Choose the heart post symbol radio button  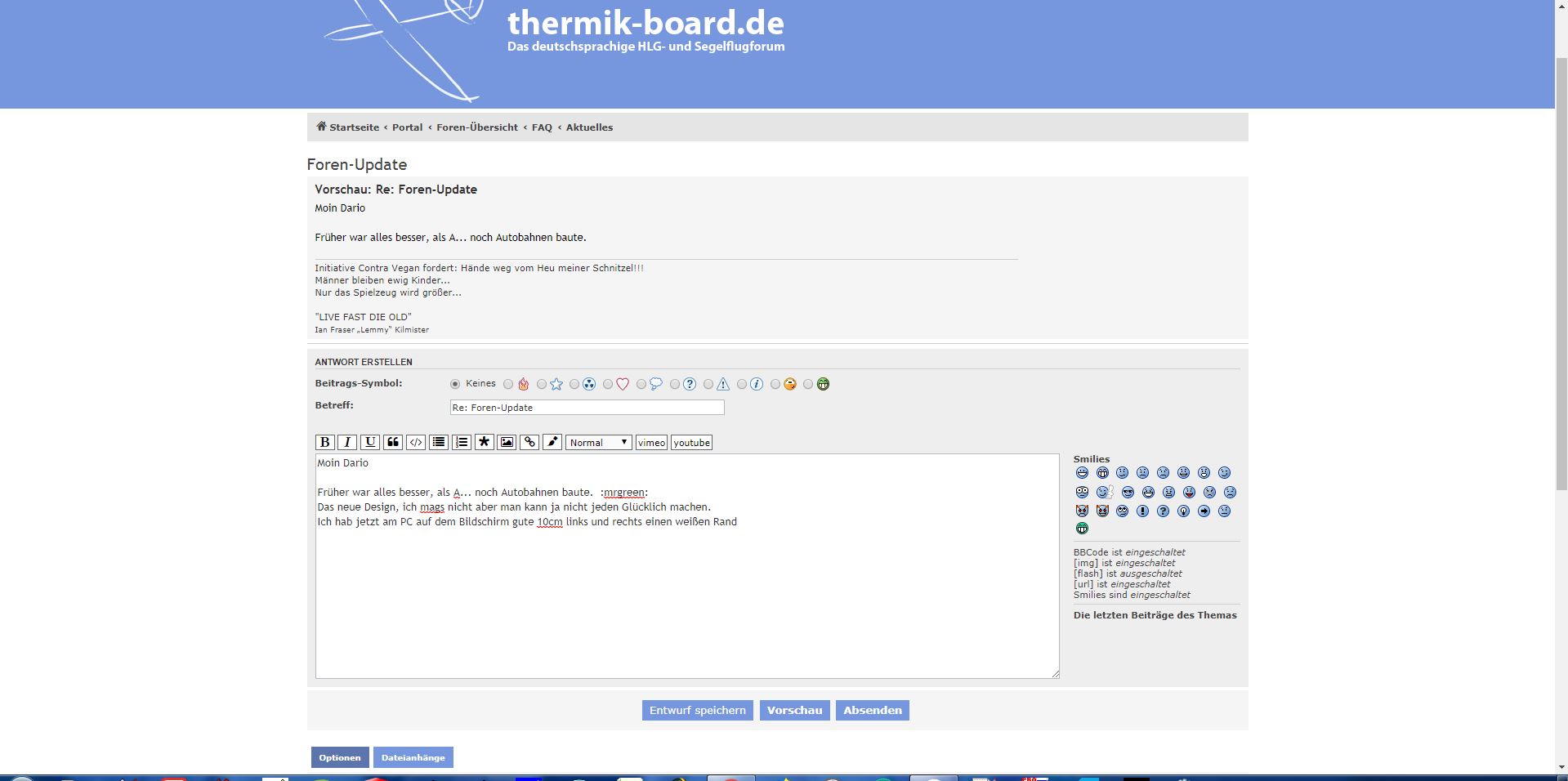pos(608,384)
